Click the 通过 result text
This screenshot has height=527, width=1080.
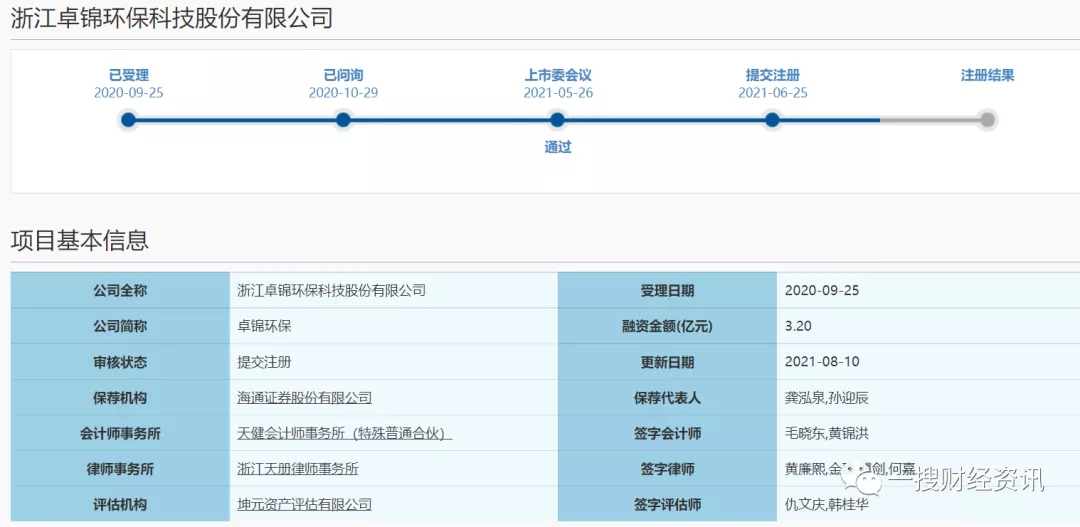[x=558, y=147]
